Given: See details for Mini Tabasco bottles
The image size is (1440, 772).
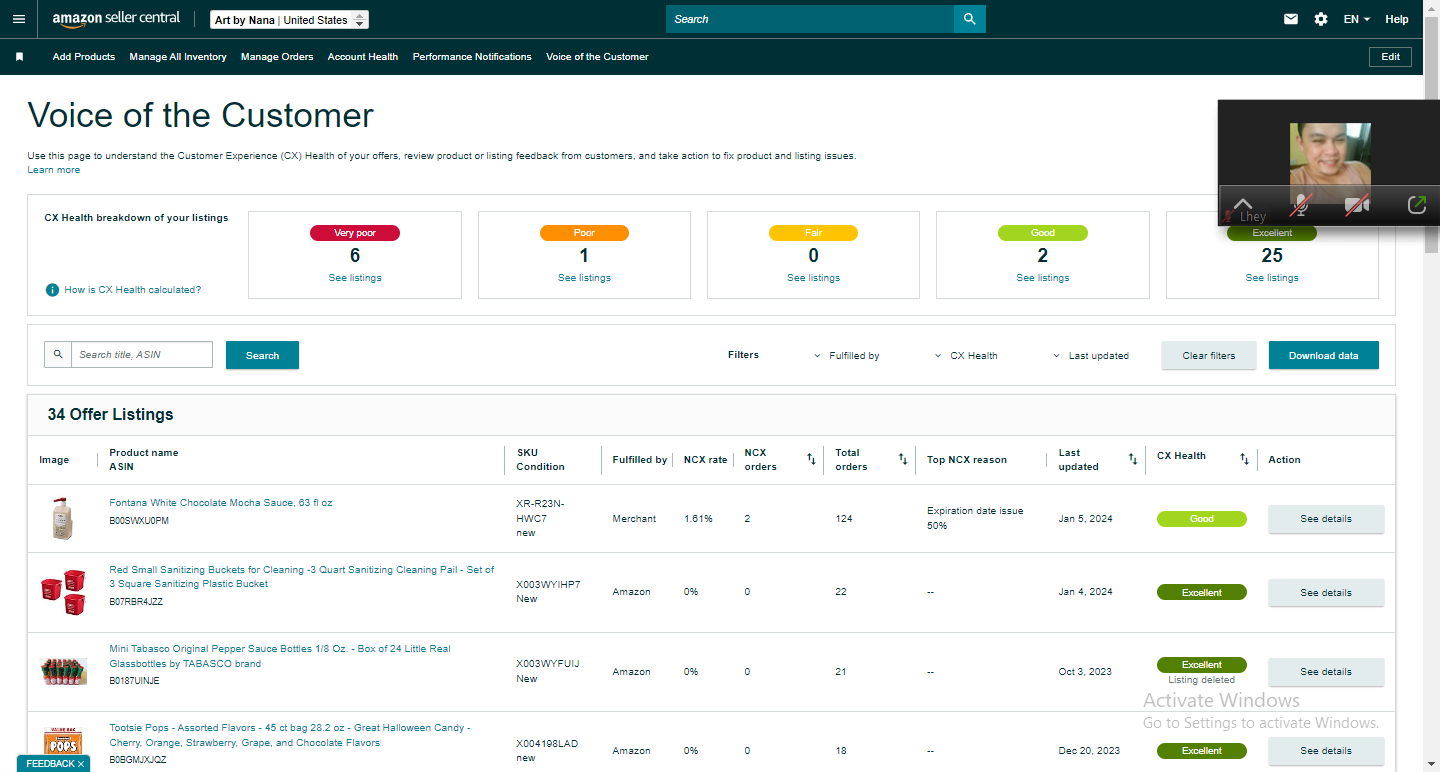Looking at the screenshot, I should pyautogui.click(x=1326, y=672).
